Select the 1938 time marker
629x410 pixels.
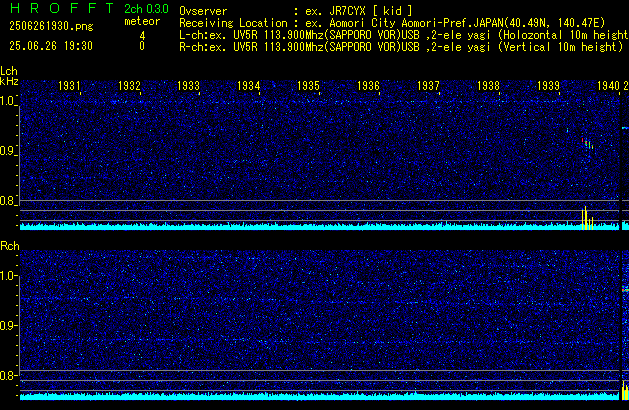coord(488,86)
